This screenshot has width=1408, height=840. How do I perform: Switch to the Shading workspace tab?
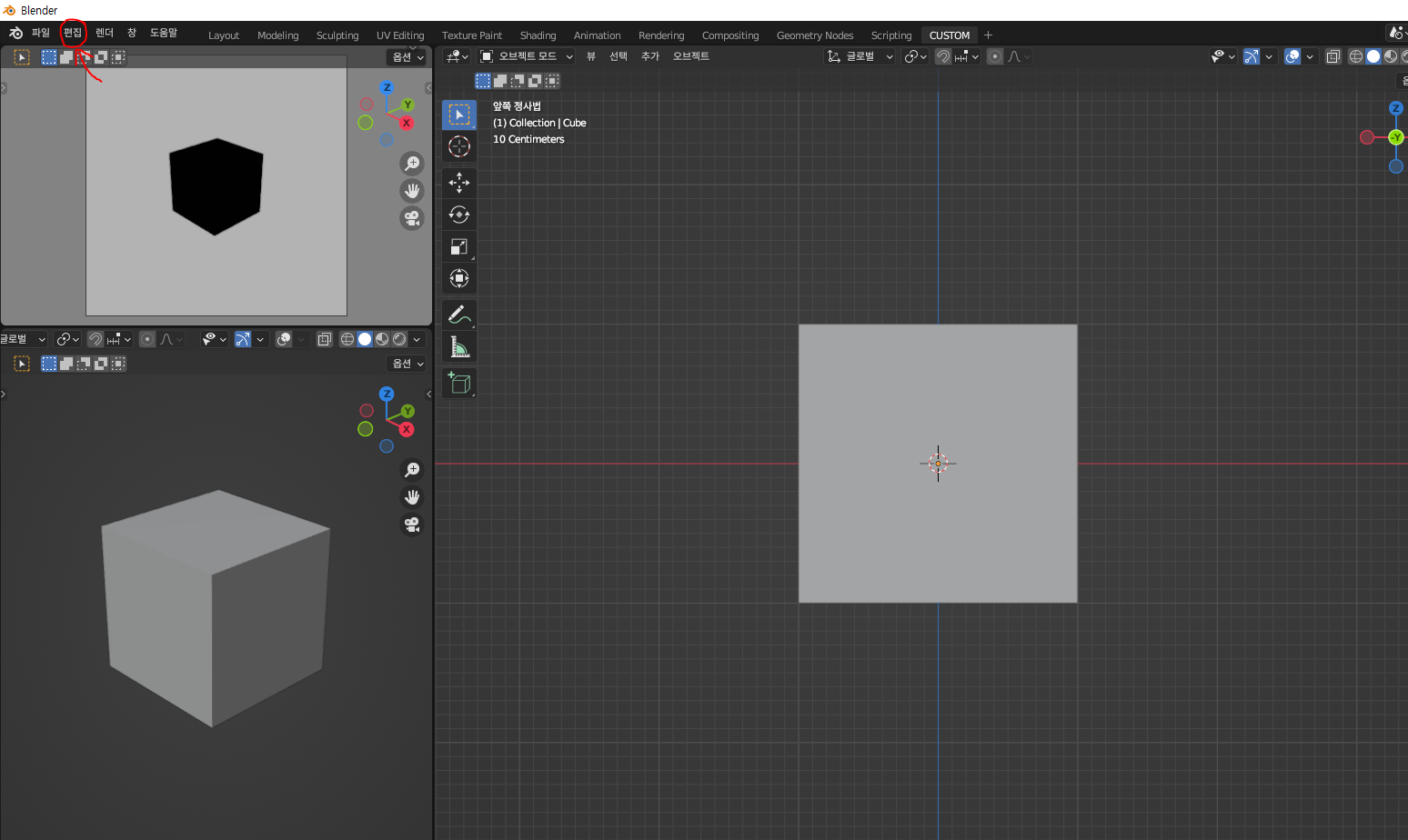click(x=538, y=35)
